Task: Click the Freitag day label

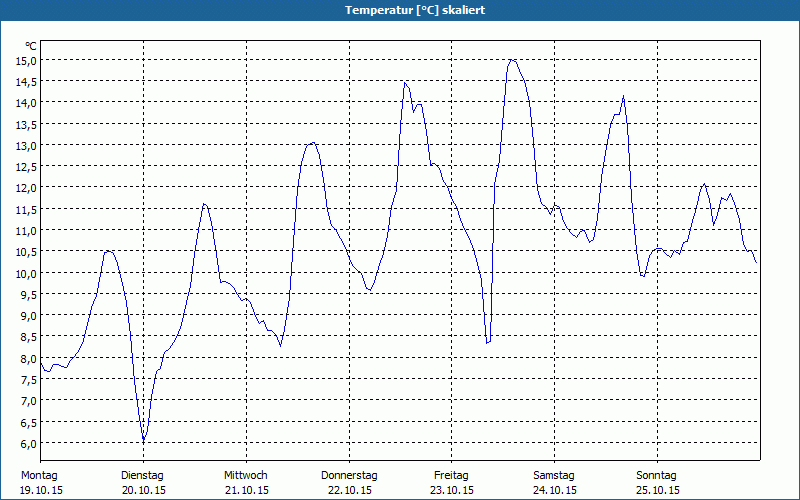Action: tap(452, 476)
